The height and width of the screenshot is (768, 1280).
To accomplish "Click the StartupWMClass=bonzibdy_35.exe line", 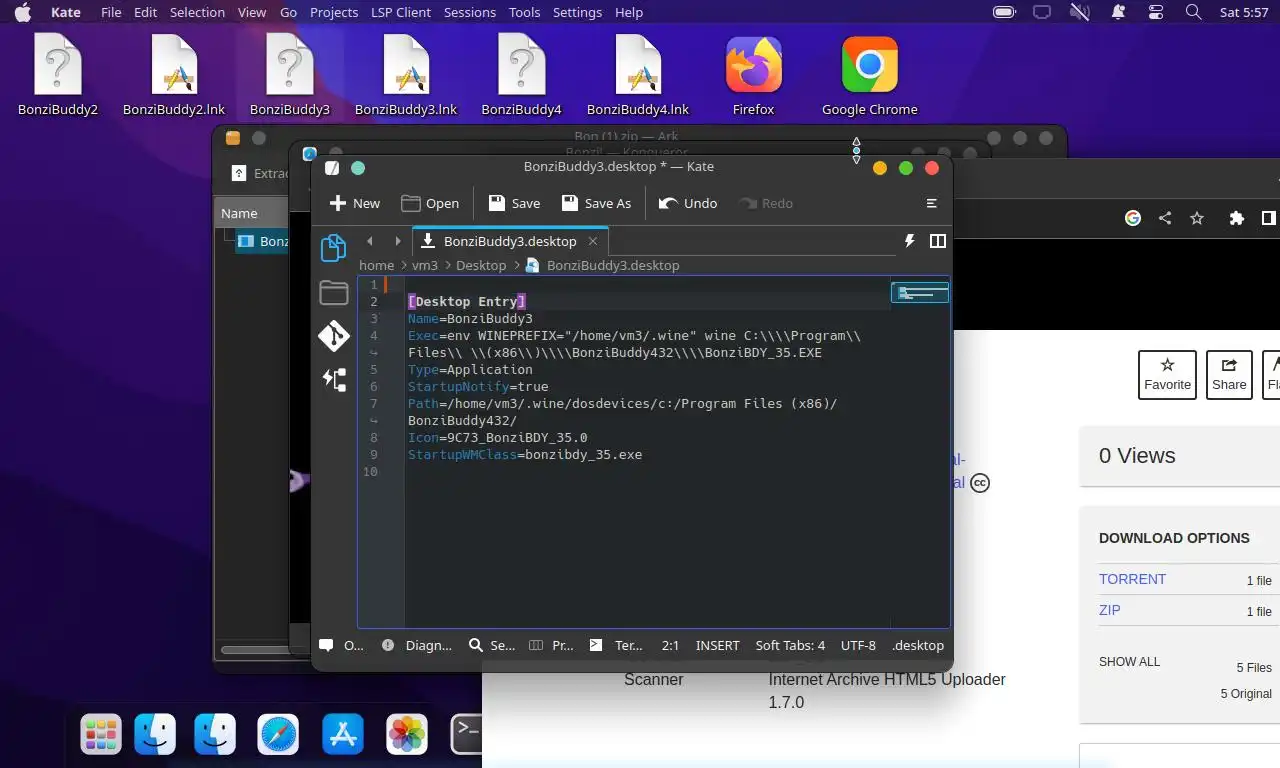I will click(x=525, y=454).
